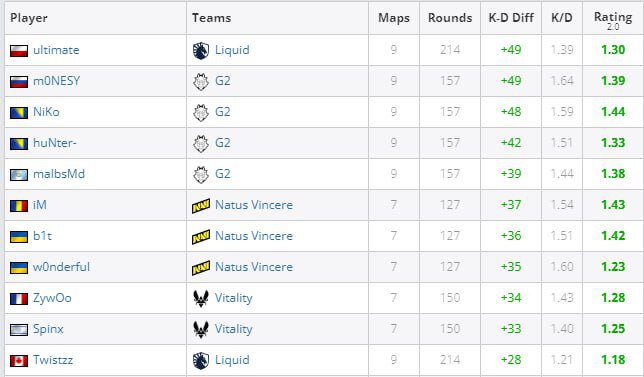
Task: Open Vitality team link in Spinx's row
Action: click(x=234, y=329)
